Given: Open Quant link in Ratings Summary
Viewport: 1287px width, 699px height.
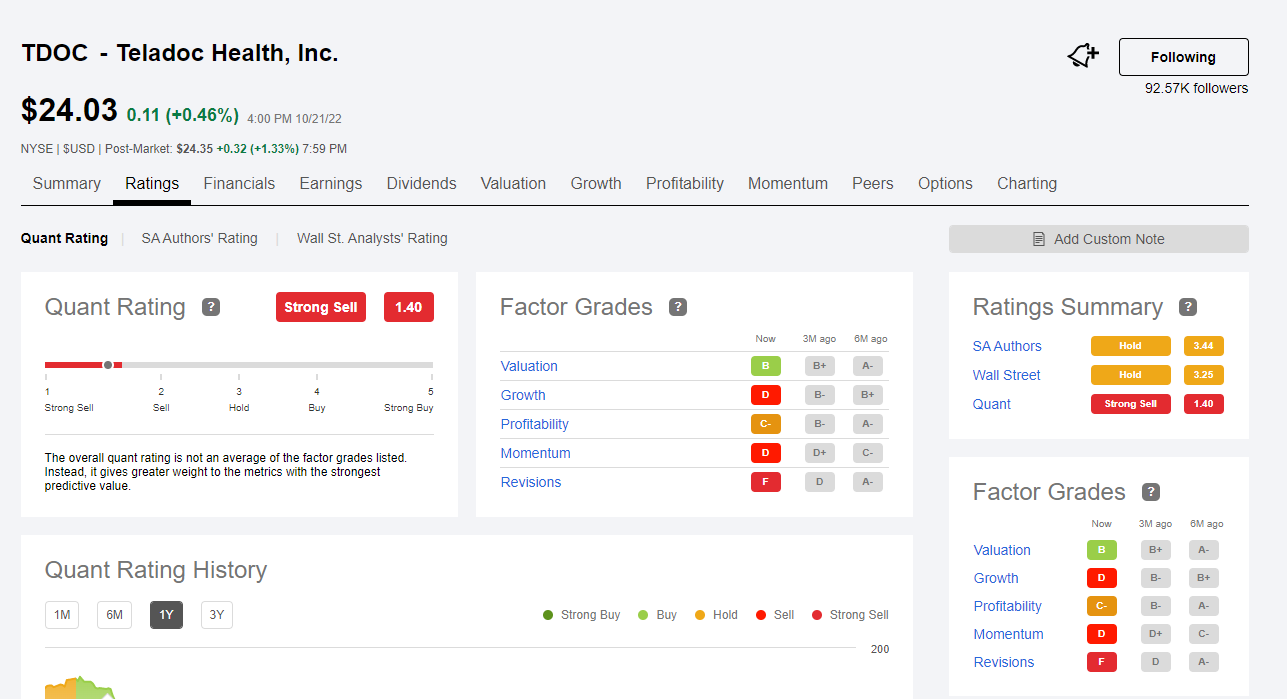Looking at the screenshot, I should coord(992,404).
